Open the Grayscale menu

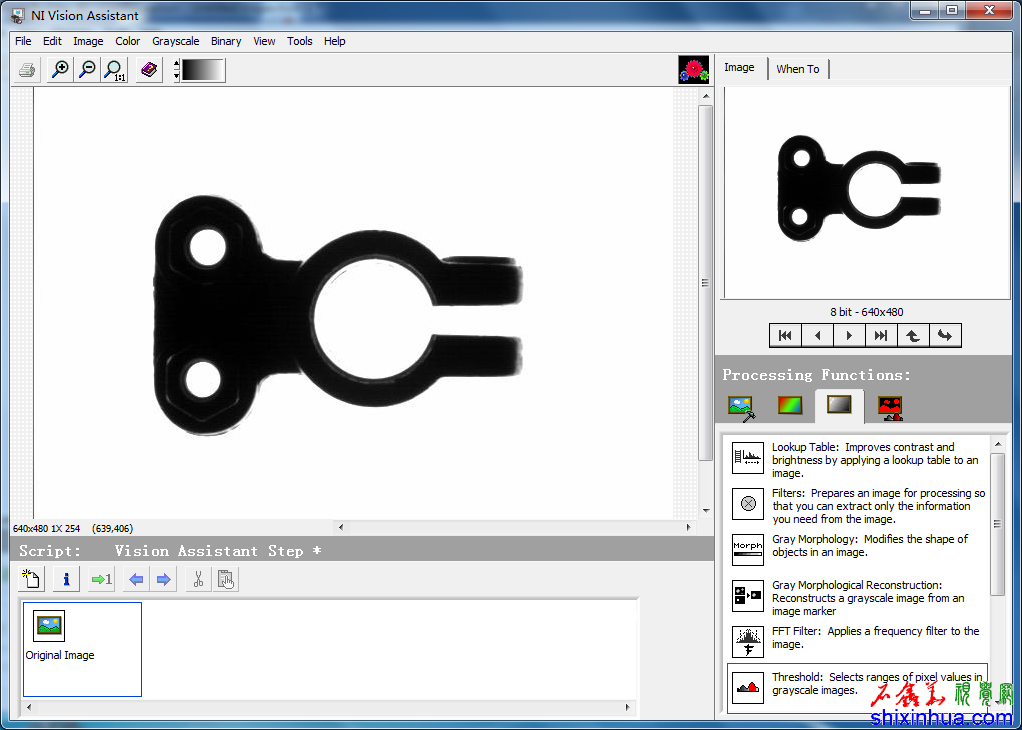point(175,41)
